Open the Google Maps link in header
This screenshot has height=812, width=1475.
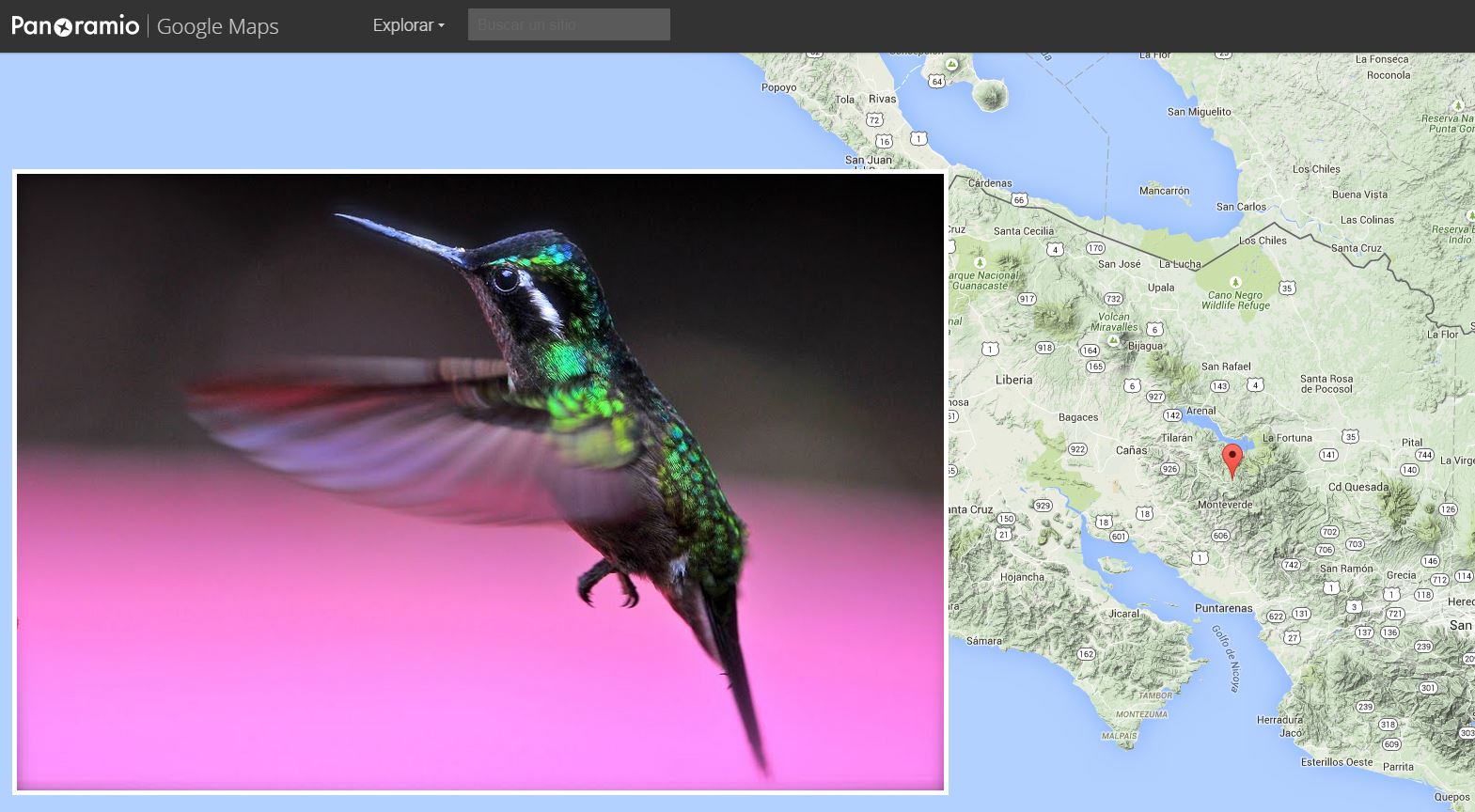pos(217,26)
